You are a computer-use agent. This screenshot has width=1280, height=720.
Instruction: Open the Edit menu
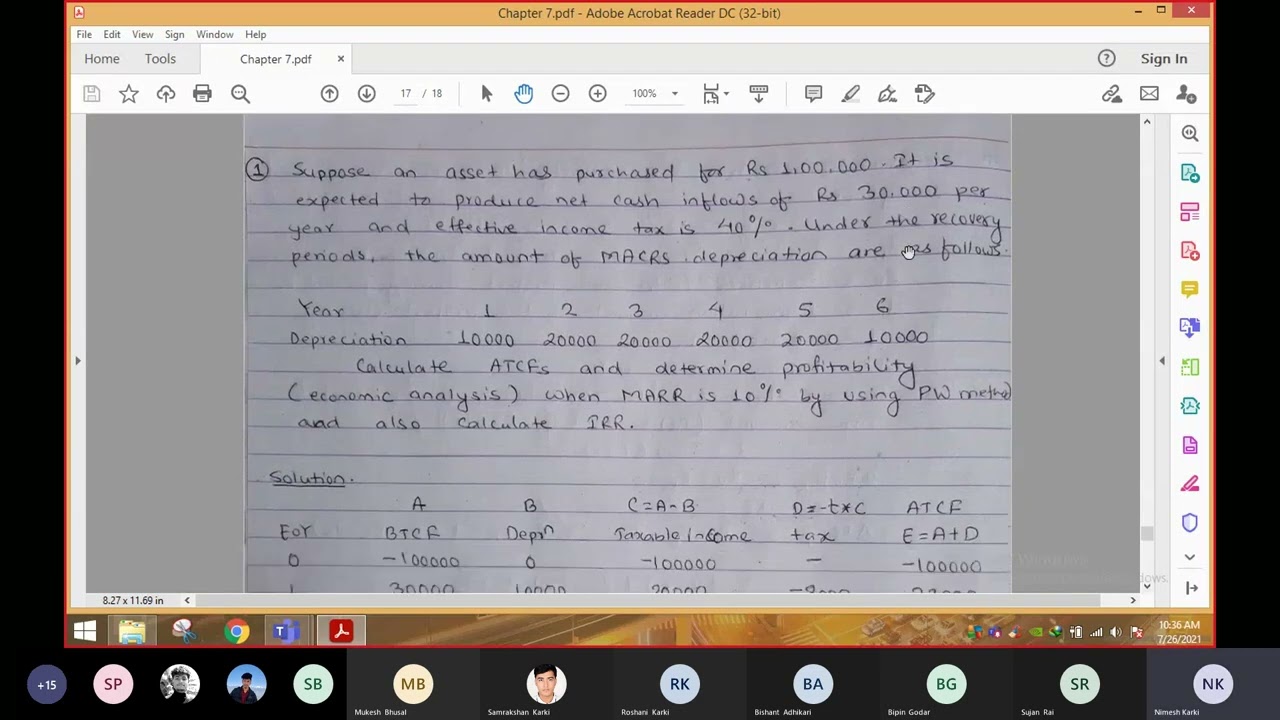[x=112, y=34]
